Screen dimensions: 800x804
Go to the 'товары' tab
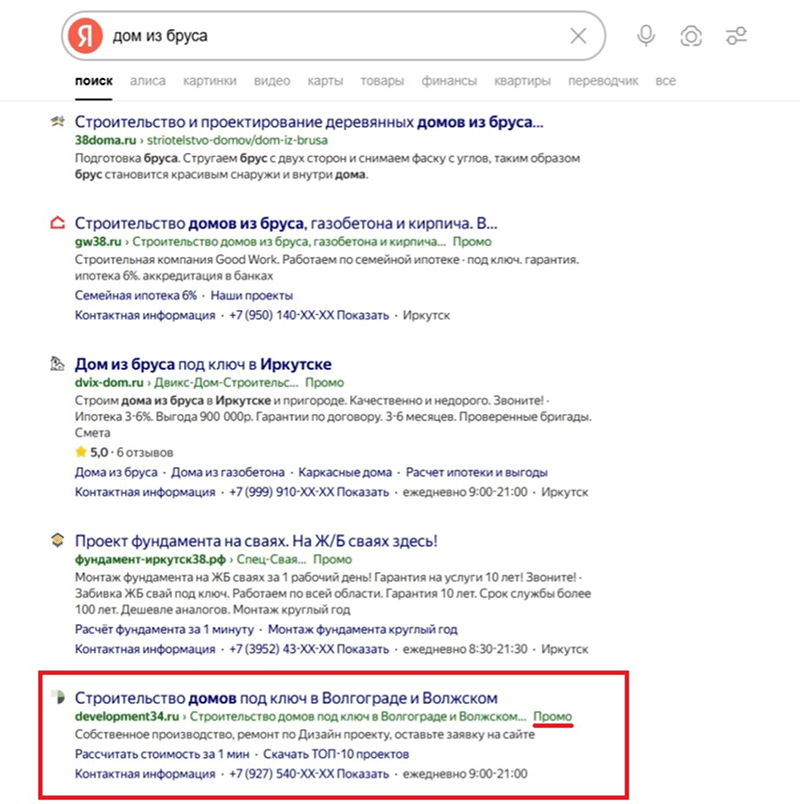382,81
